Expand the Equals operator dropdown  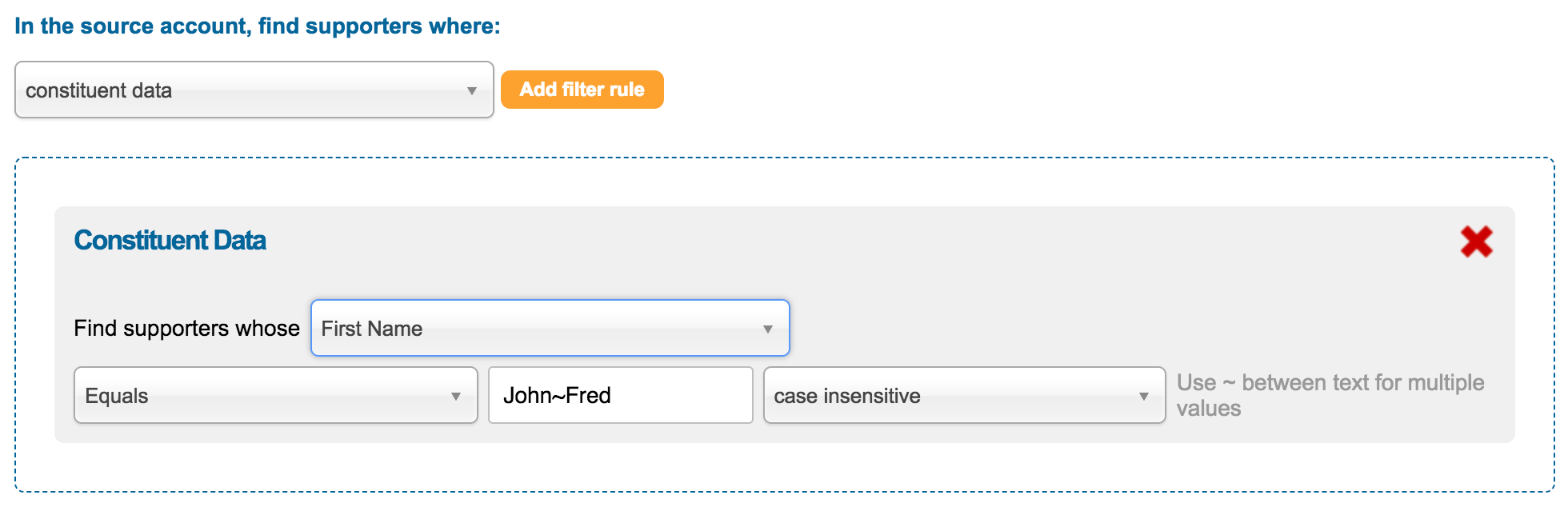coord(275,395)
